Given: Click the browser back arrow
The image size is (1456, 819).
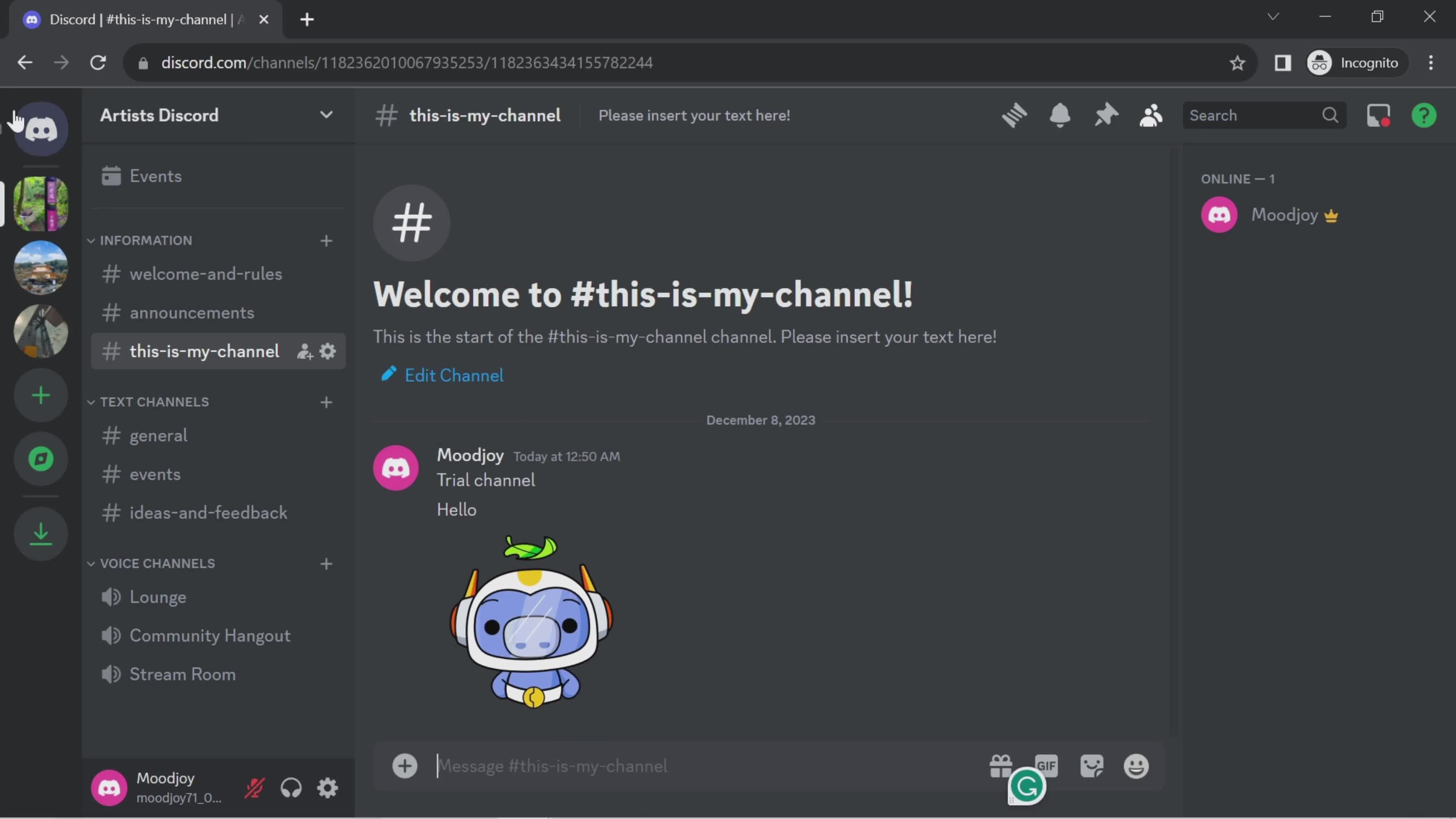Looking at the screenshot, I should click(x=25, y=63).
